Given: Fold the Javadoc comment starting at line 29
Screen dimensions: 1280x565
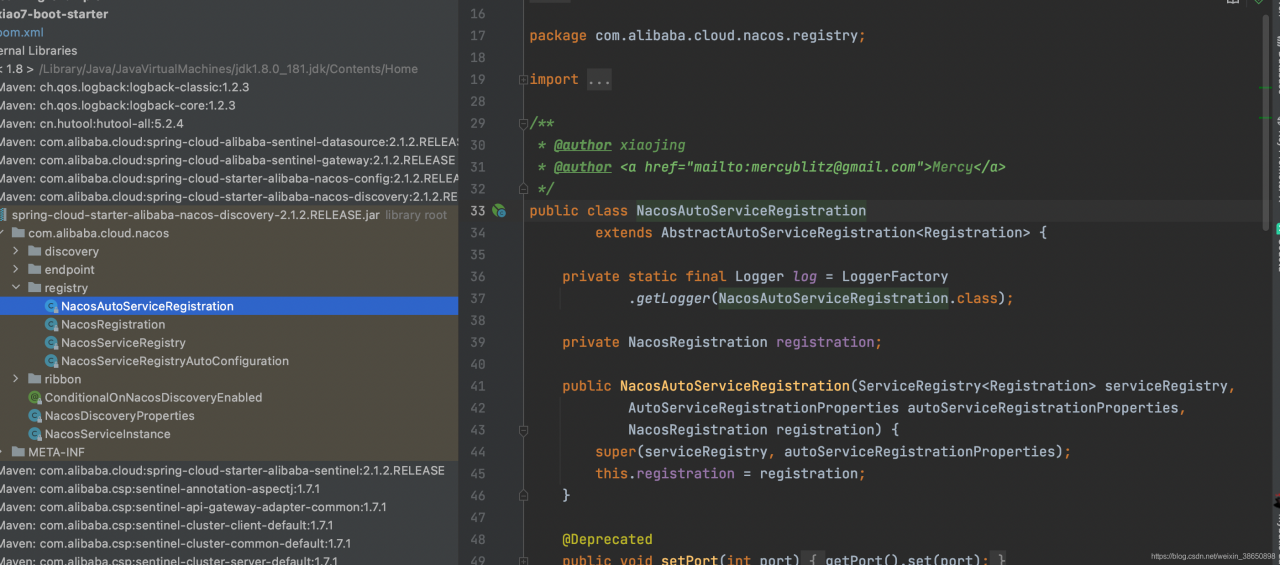Looking at the screenshot, I should pyautogui.click(x=523, y=123).
